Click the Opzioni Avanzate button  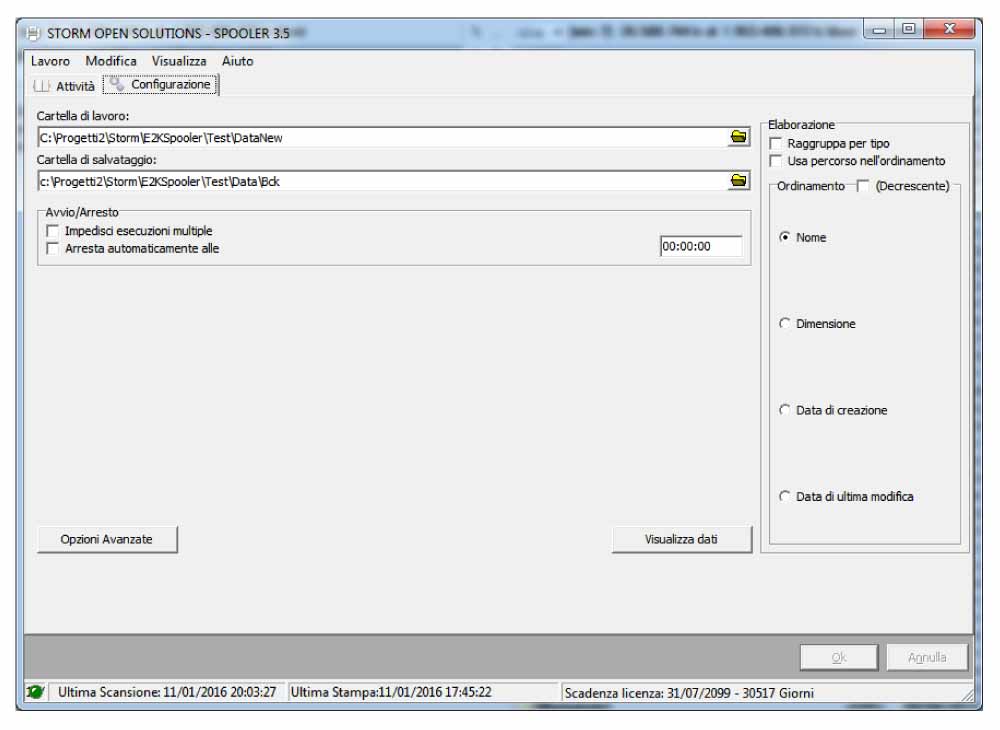pos(107,539)
